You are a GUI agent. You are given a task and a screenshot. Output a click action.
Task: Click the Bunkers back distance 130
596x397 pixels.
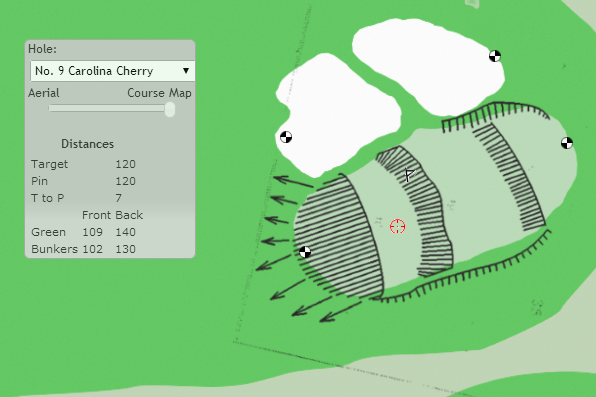125,249
